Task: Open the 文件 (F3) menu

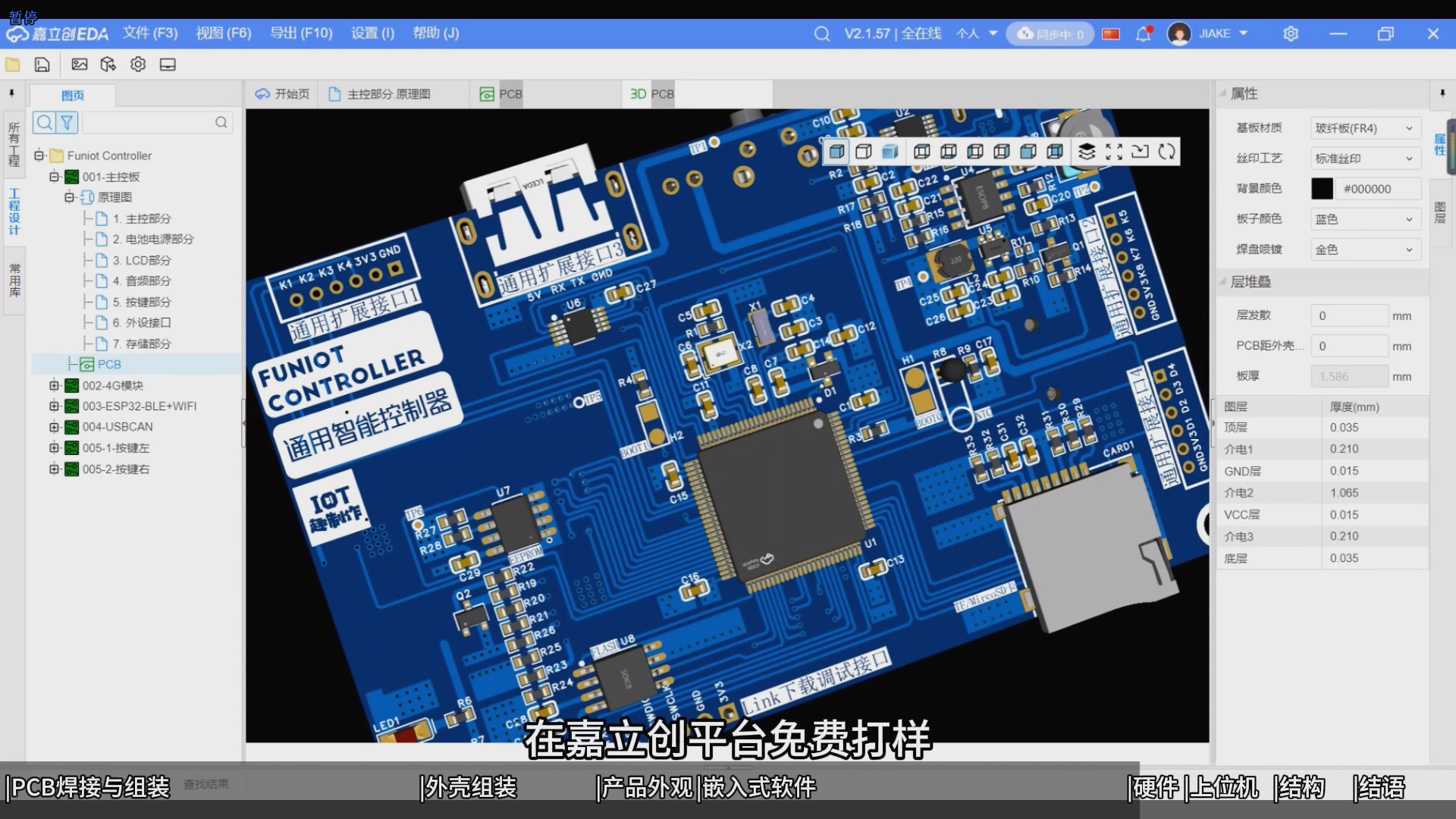Action: [150, 33]
